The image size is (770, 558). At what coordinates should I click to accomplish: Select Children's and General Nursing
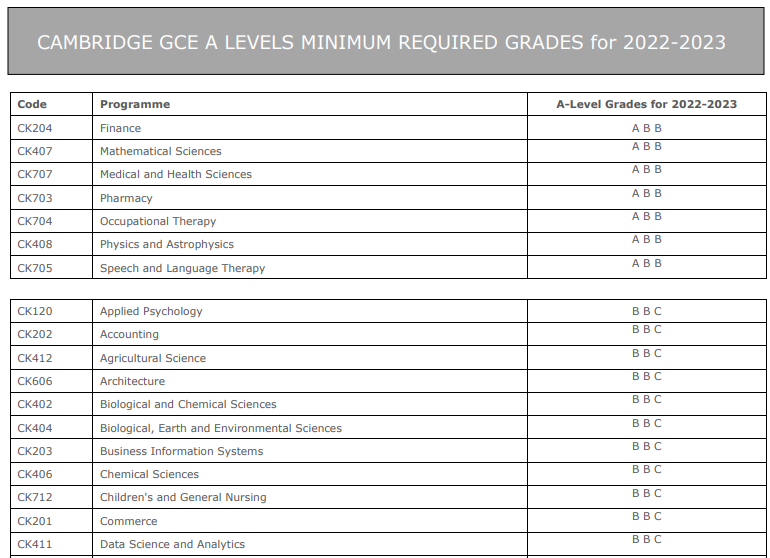coord(183,498)
